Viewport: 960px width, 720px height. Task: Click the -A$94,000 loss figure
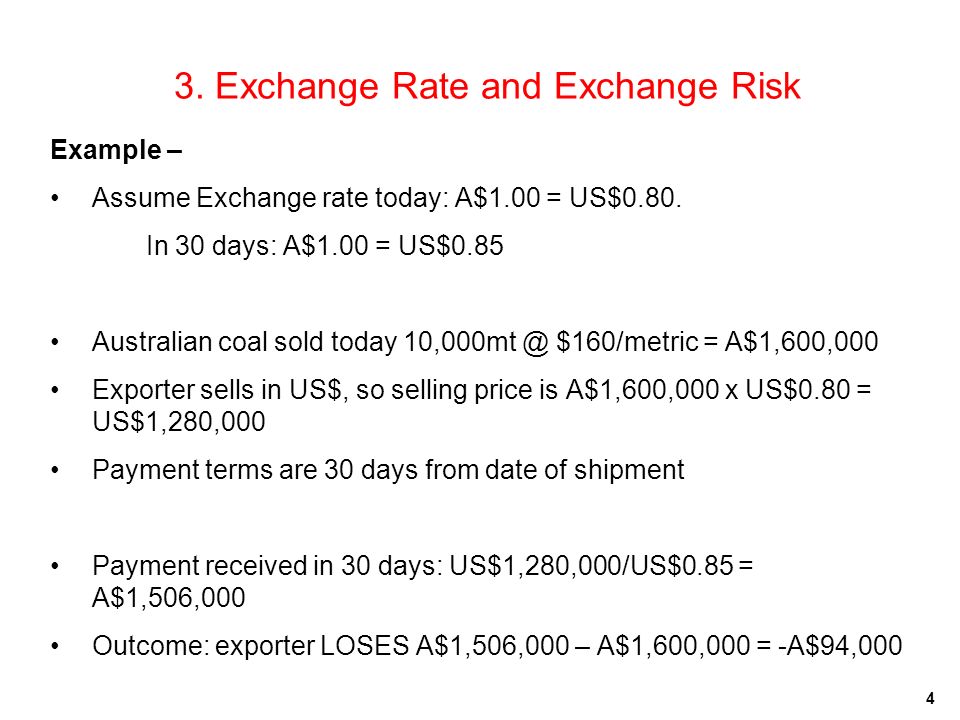tap(840, 645)
